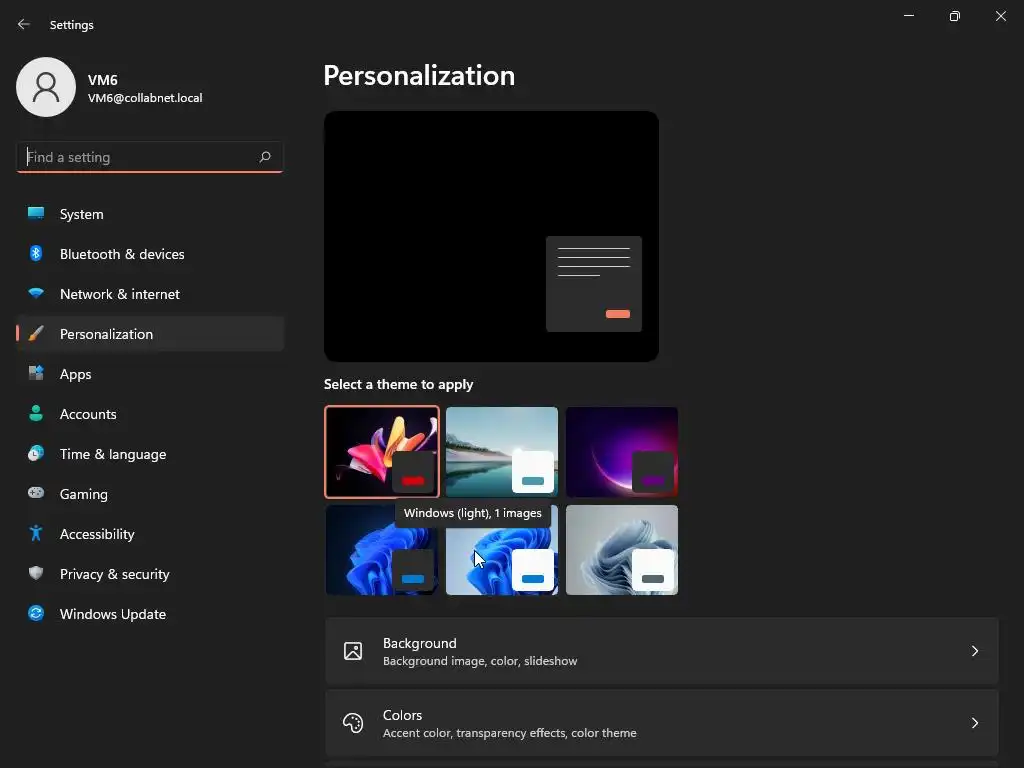
Task: Click the Time & language clock icon
Action: [x=36, y=453]
